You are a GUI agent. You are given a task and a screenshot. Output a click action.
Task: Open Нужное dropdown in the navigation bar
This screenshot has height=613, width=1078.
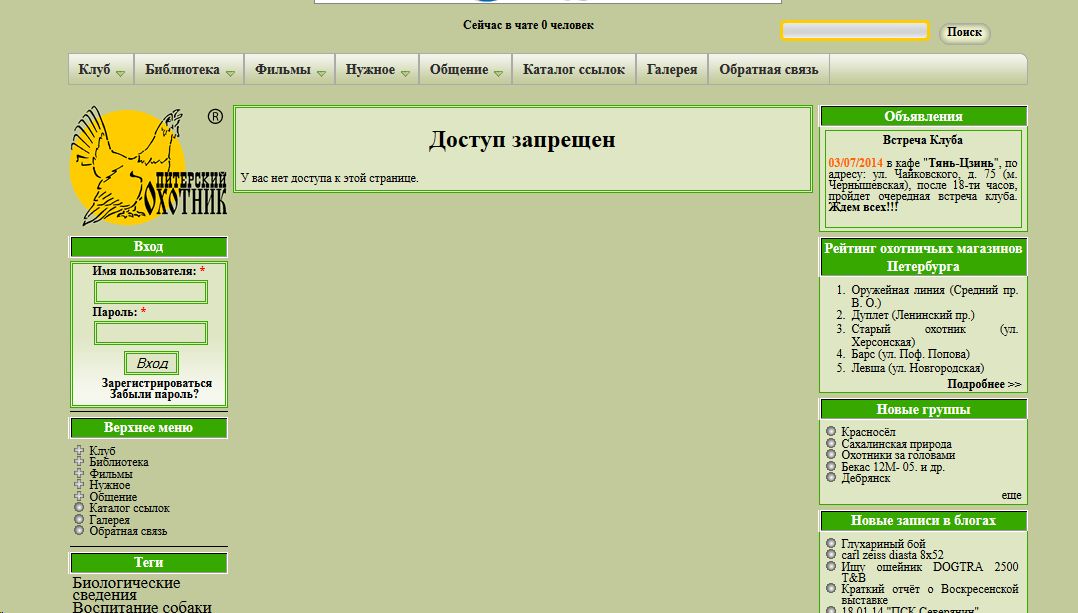click(x=377, y=70)
